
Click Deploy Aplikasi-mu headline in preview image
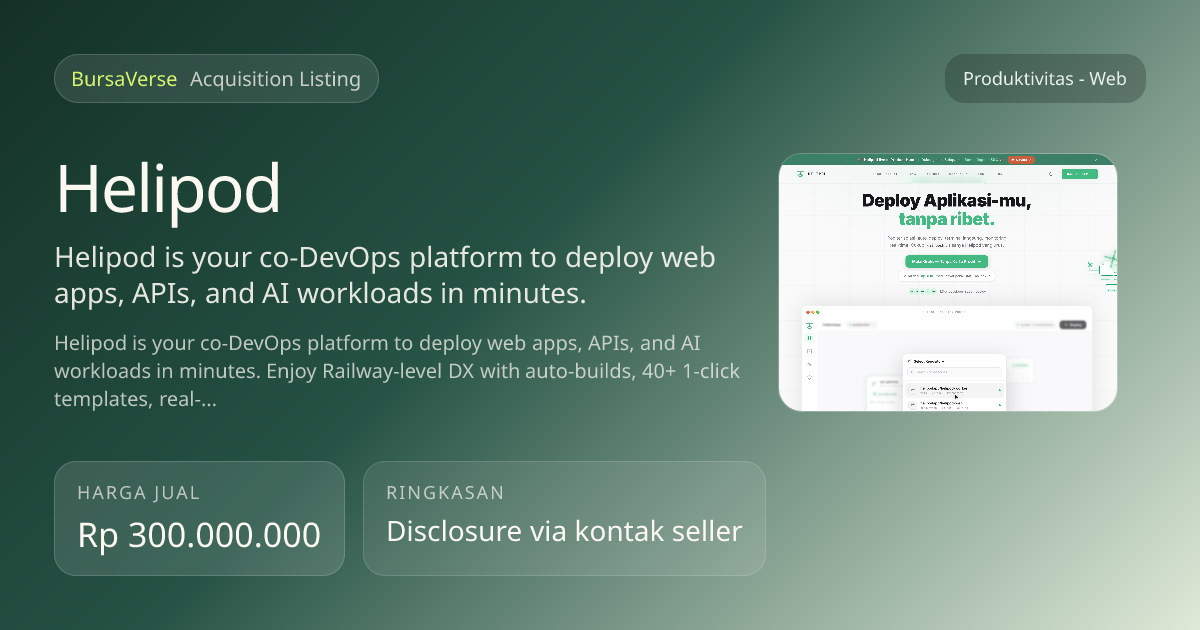[x=946, y=201]
